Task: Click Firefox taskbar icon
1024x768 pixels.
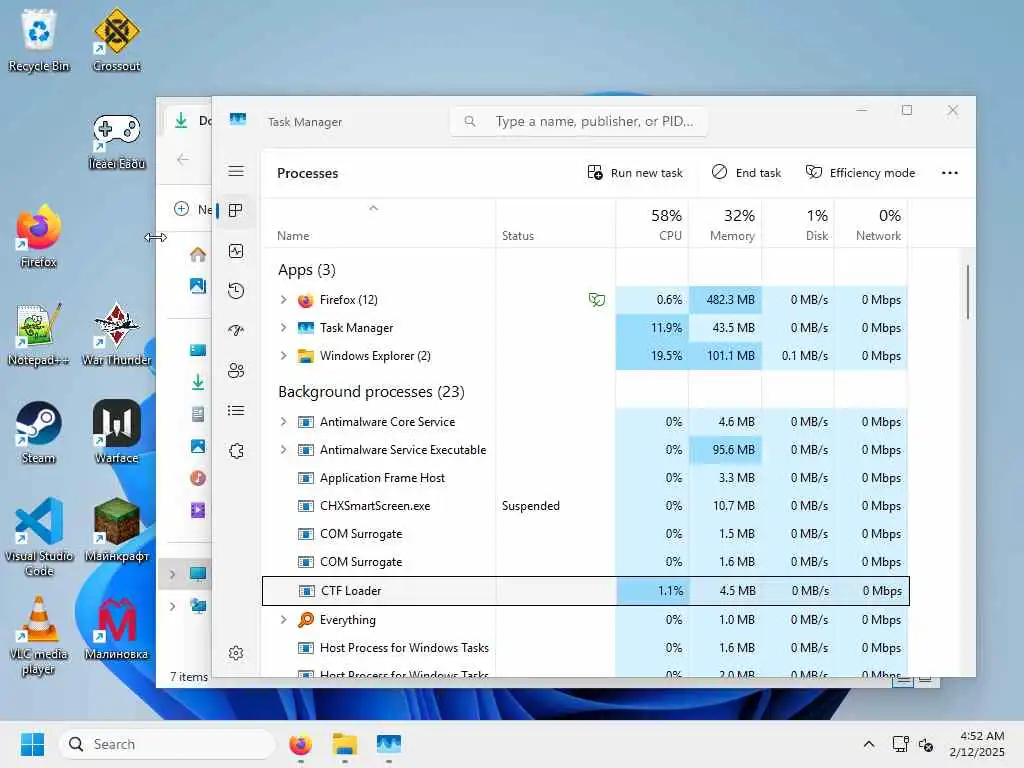Action: [300, 744]
